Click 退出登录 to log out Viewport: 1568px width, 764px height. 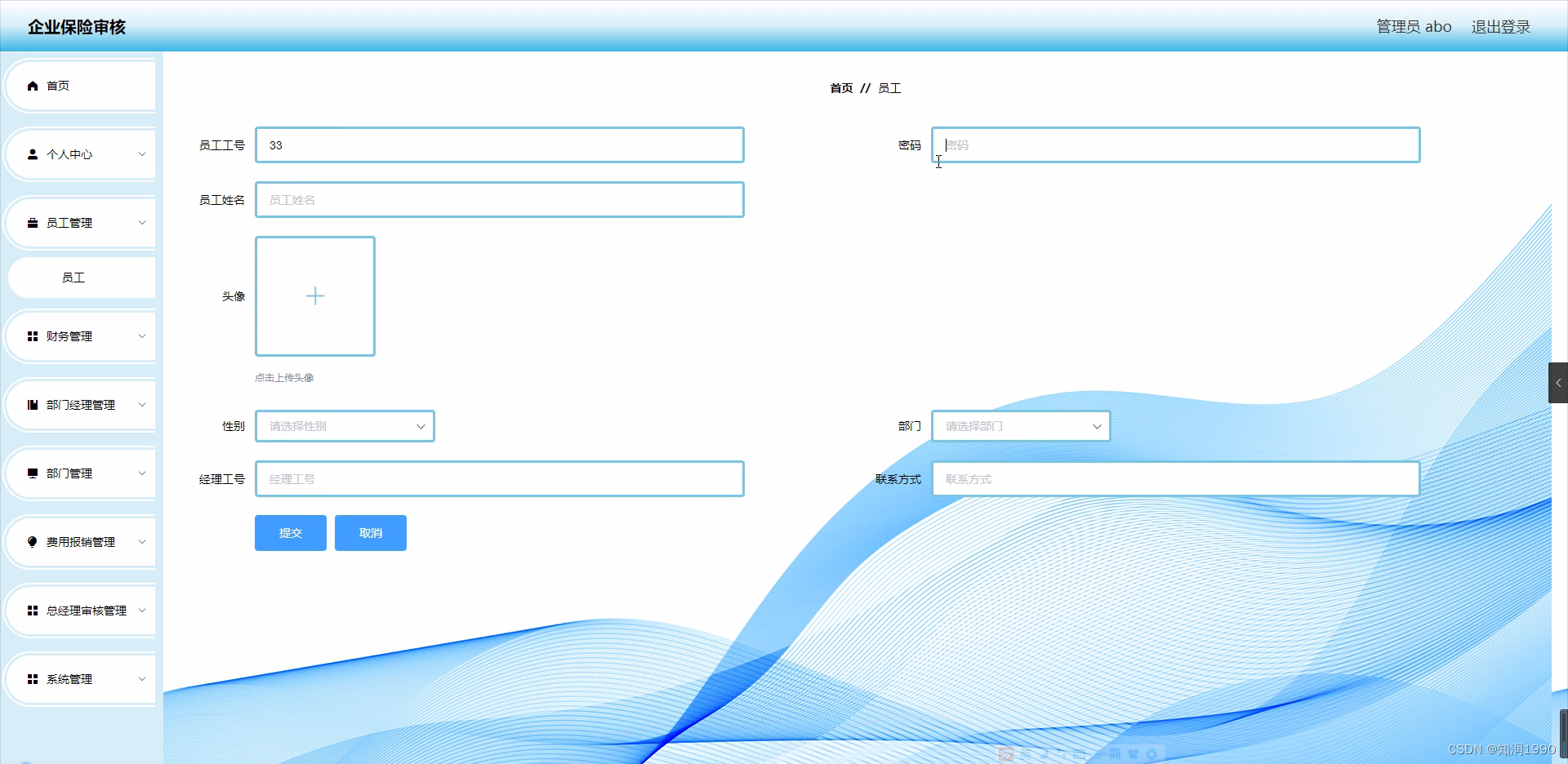click(x=1501, y=26)
